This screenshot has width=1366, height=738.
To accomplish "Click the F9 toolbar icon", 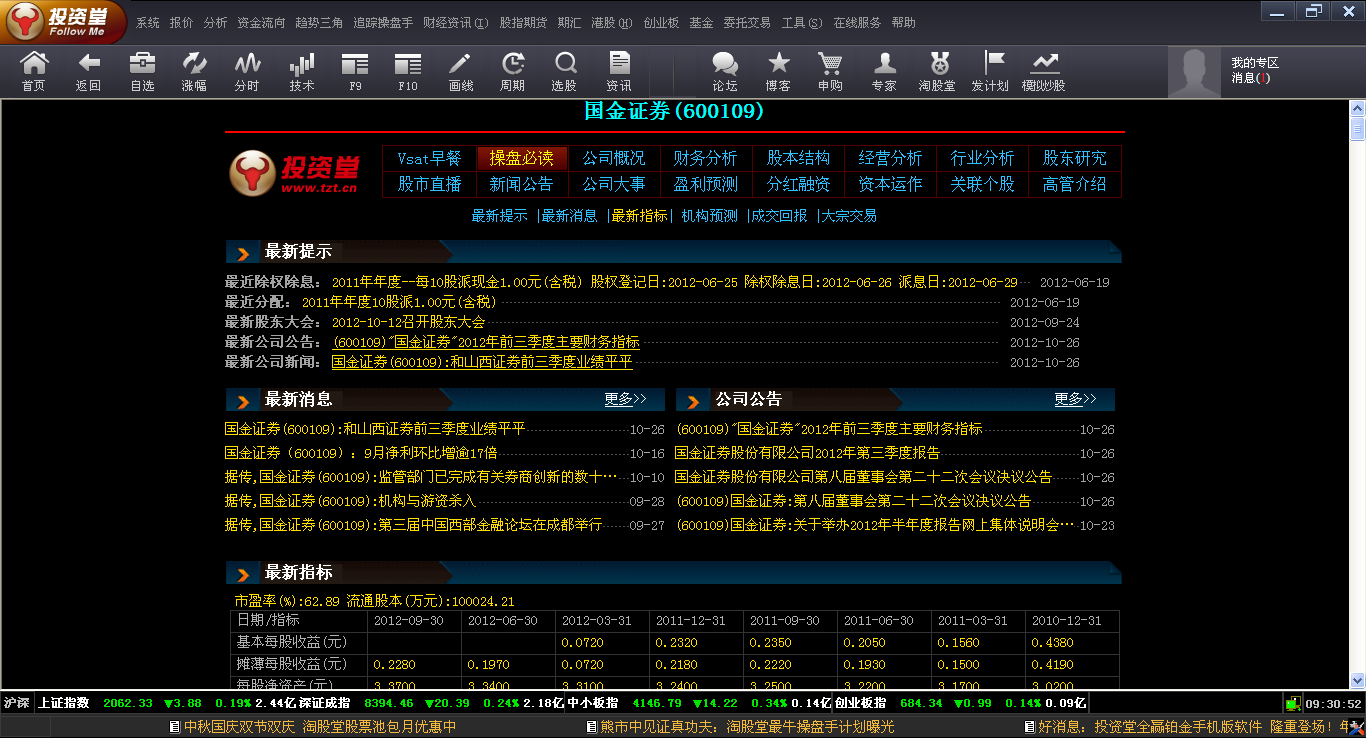I will (x=355, y=71).
